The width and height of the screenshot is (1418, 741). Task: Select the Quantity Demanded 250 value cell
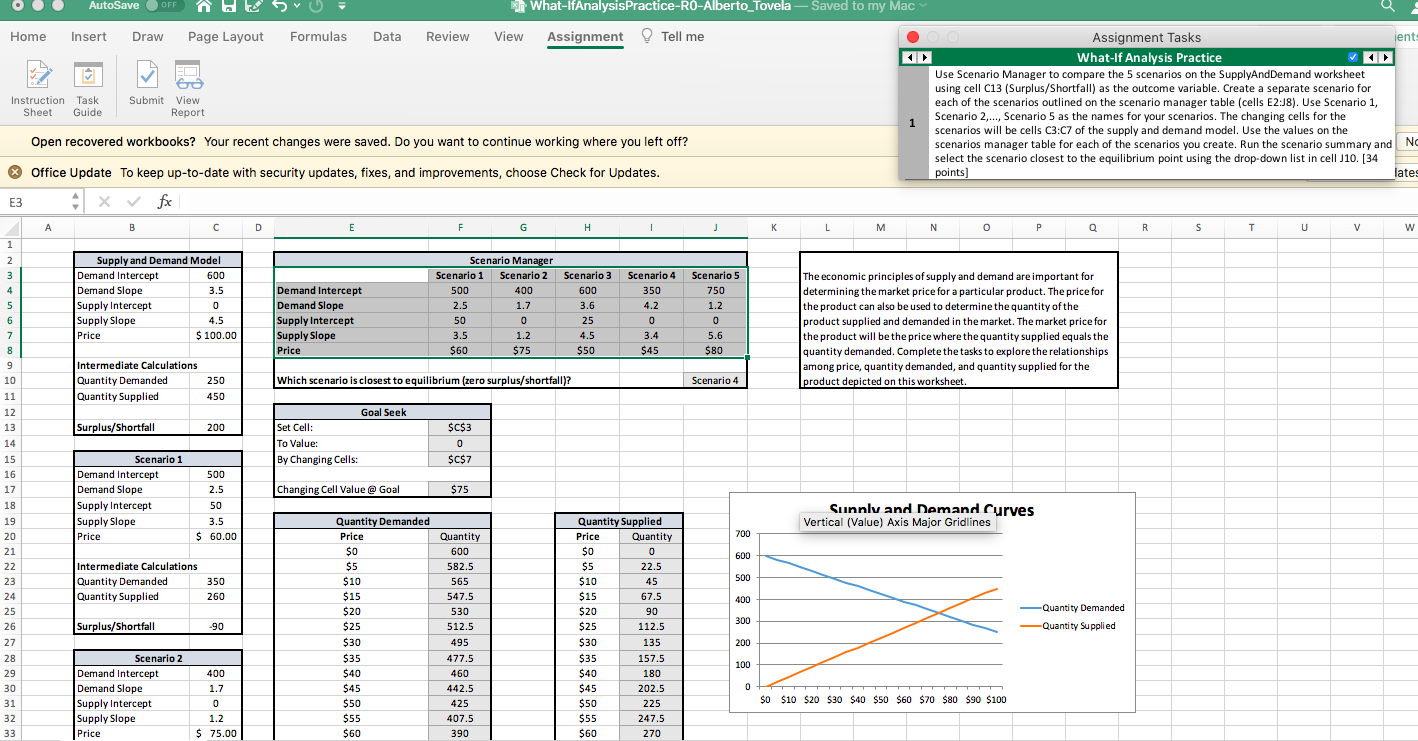[x=216, y=381]
